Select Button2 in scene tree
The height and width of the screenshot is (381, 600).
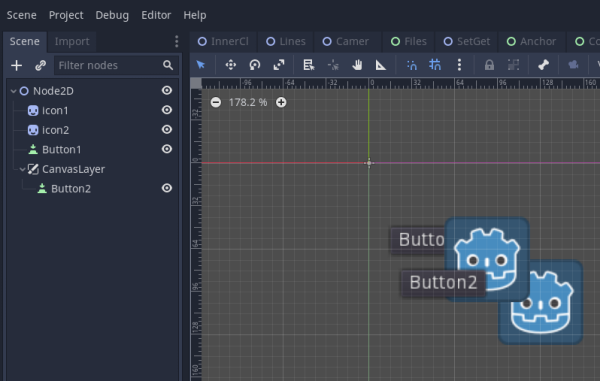tap(71, 189)
